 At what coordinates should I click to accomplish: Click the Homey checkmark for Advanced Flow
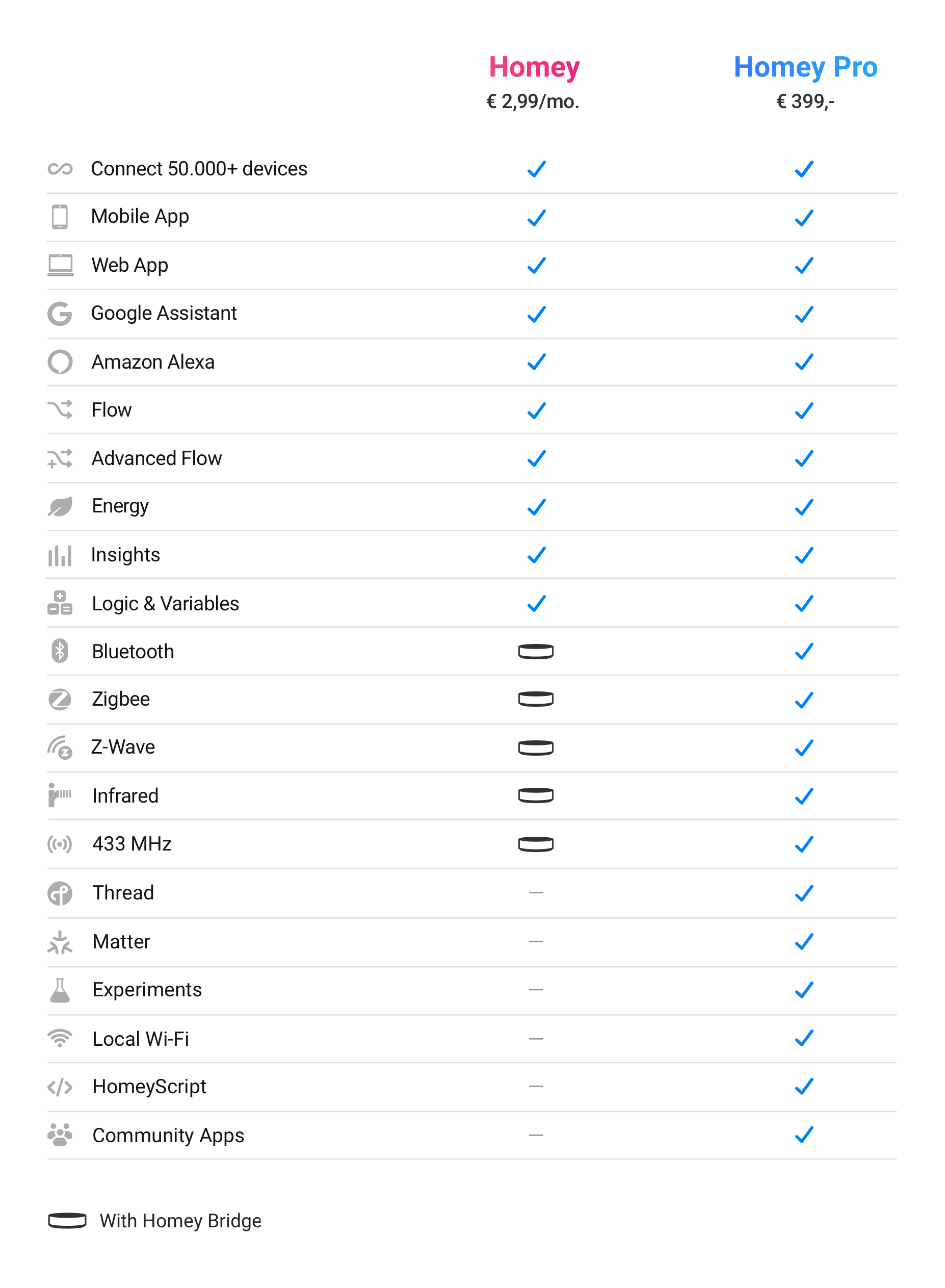(536, 458)
